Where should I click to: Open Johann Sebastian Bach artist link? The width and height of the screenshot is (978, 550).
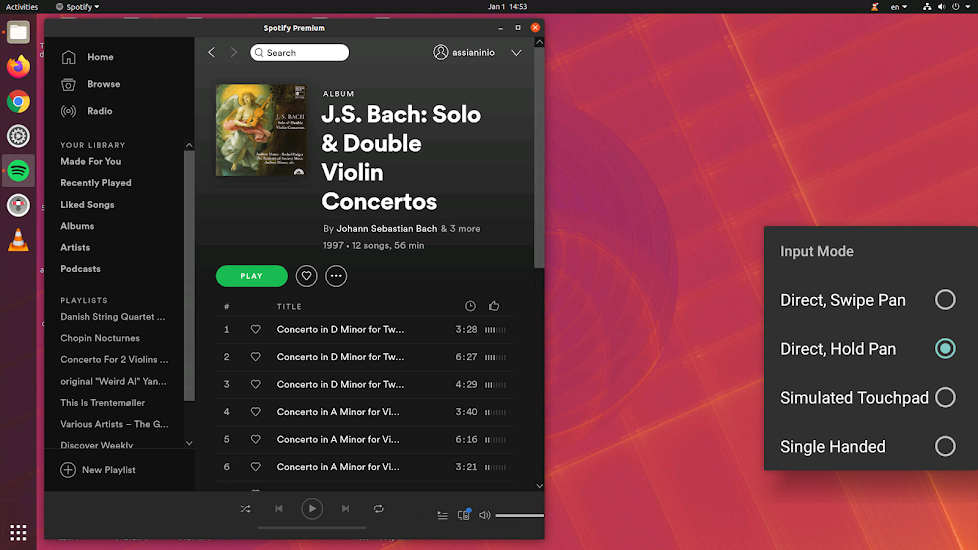(x=387, y=229)
